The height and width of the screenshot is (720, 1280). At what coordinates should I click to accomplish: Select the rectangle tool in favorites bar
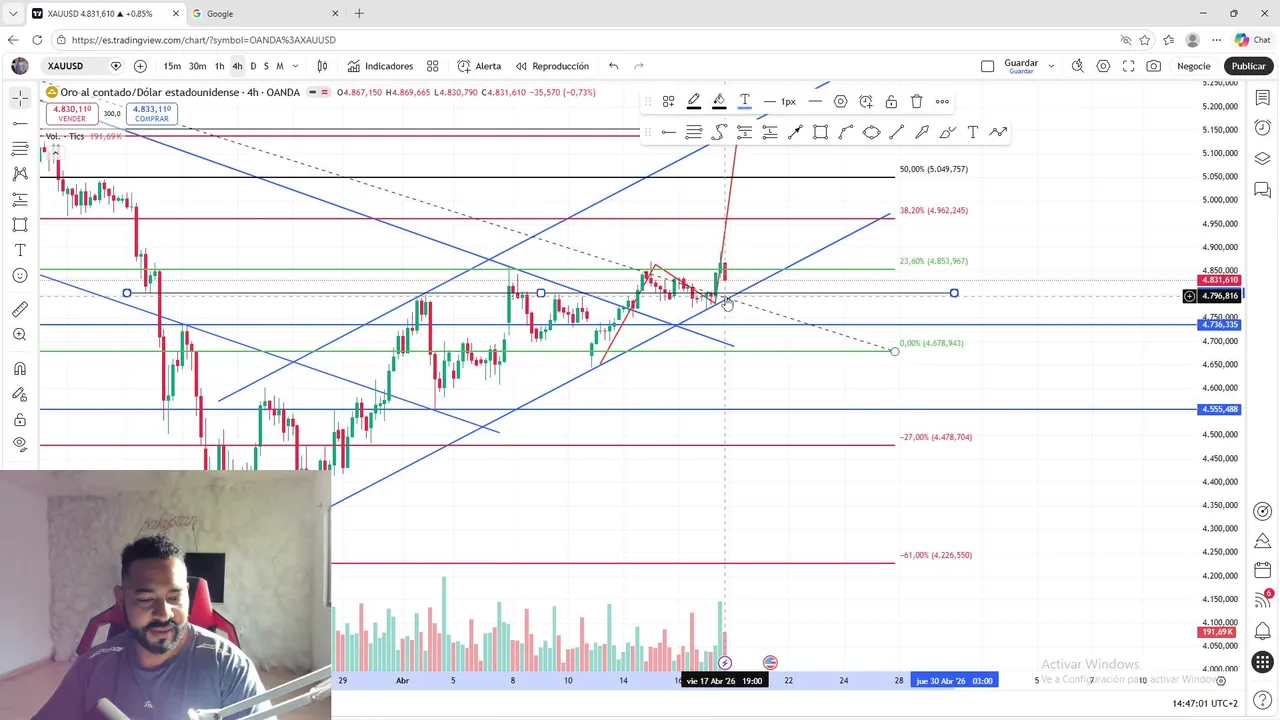click(820, 132)
